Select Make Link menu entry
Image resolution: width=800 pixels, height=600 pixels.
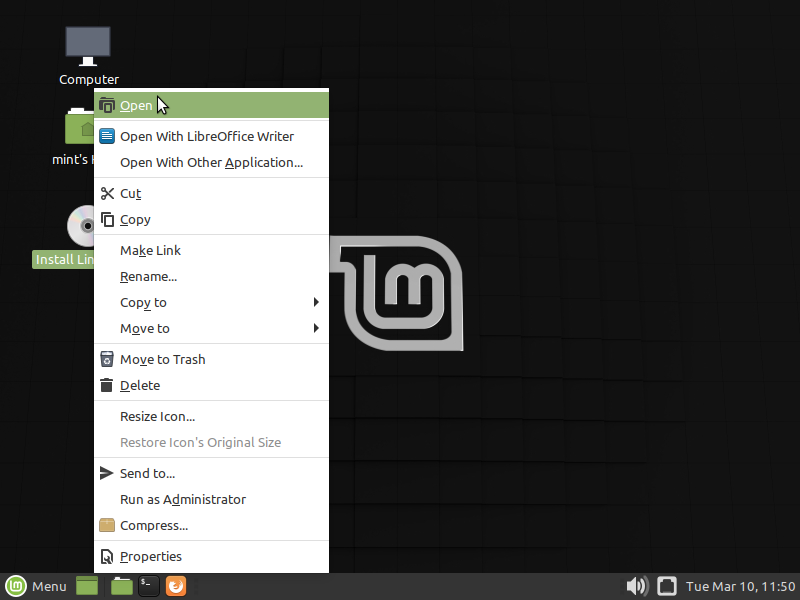[x=212, y=251]
